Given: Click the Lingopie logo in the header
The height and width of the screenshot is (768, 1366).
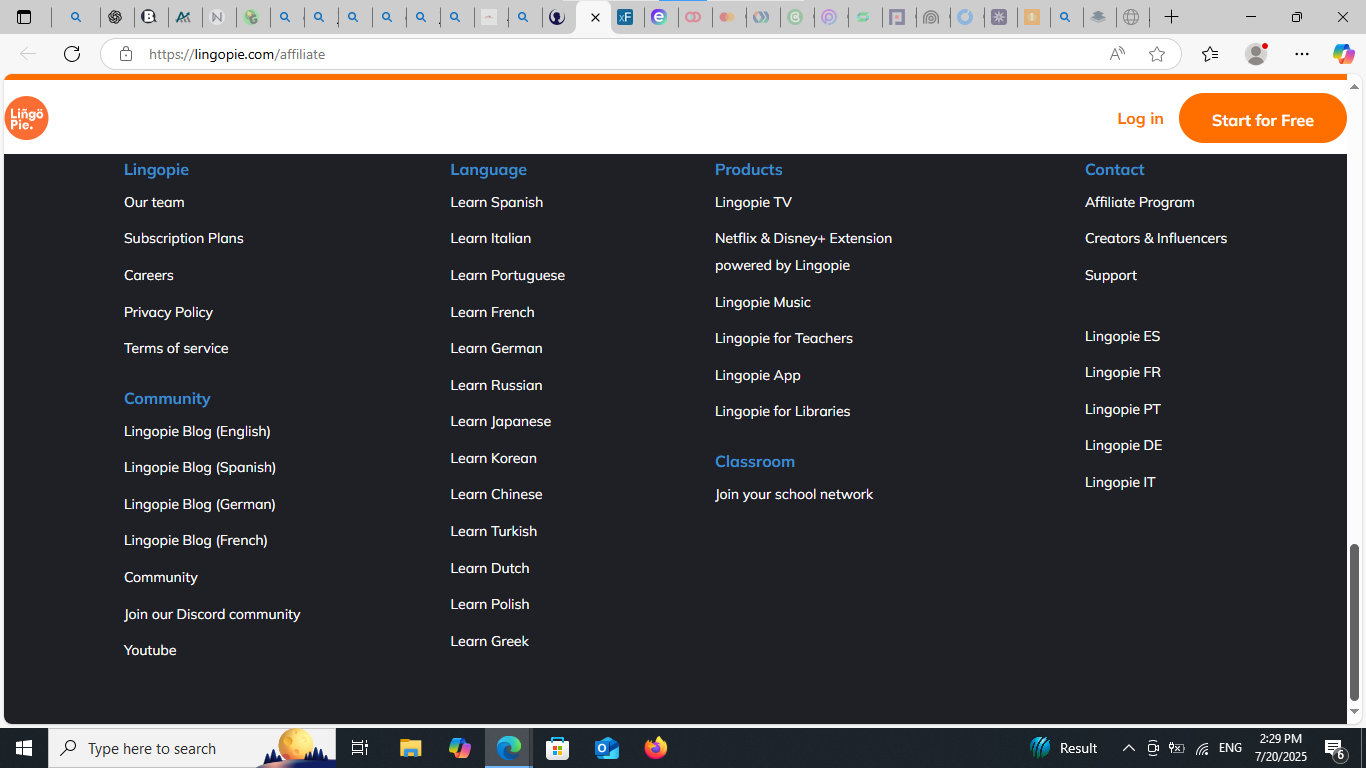Looking at the screenshot, I should pos(26,118).
